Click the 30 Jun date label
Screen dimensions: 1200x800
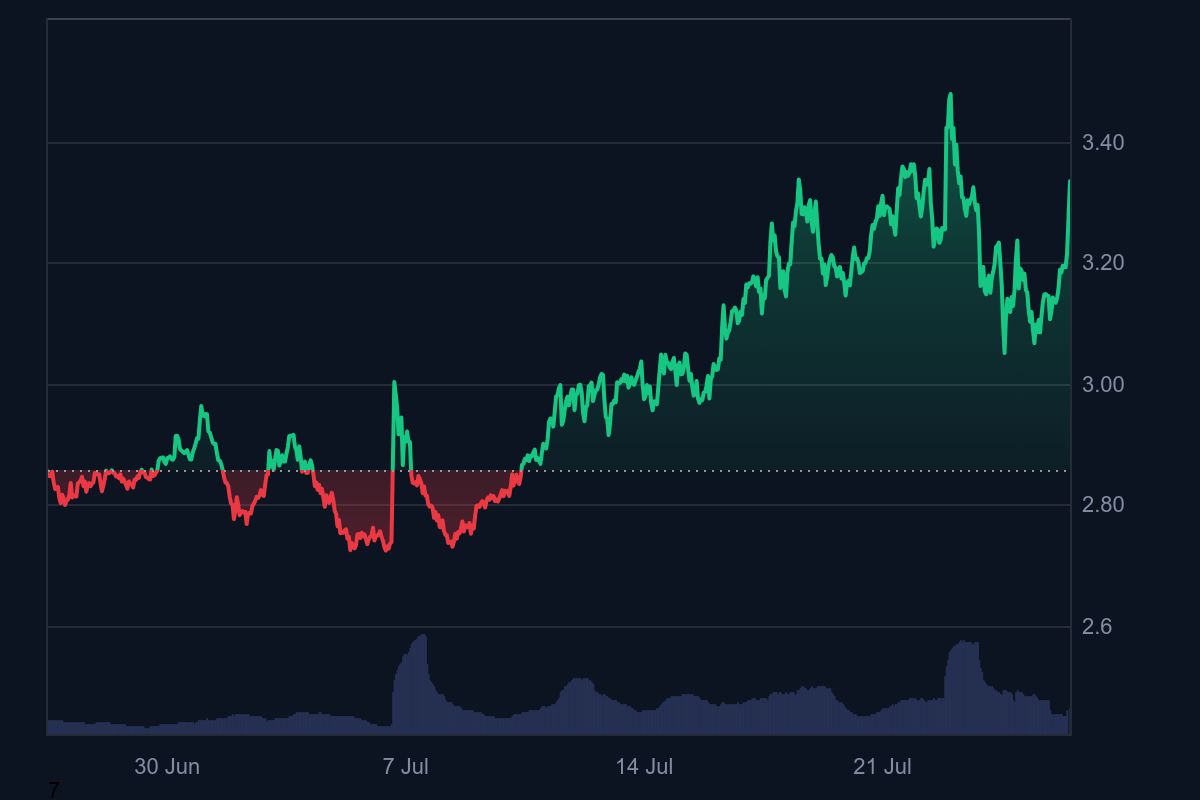[x=167, y=767]
